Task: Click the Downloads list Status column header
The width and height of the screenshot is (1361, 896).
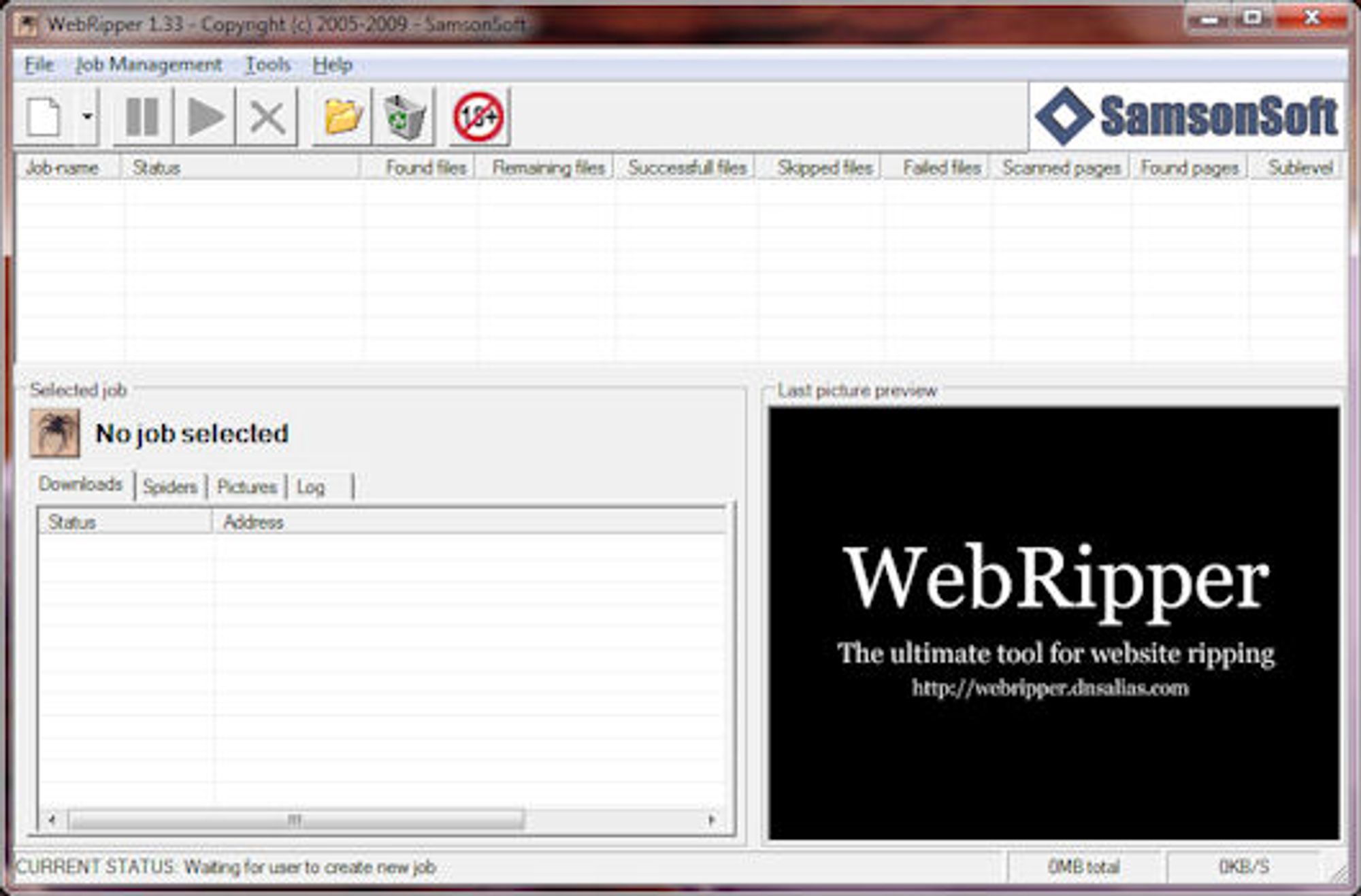Action: [x=126, y=522]
